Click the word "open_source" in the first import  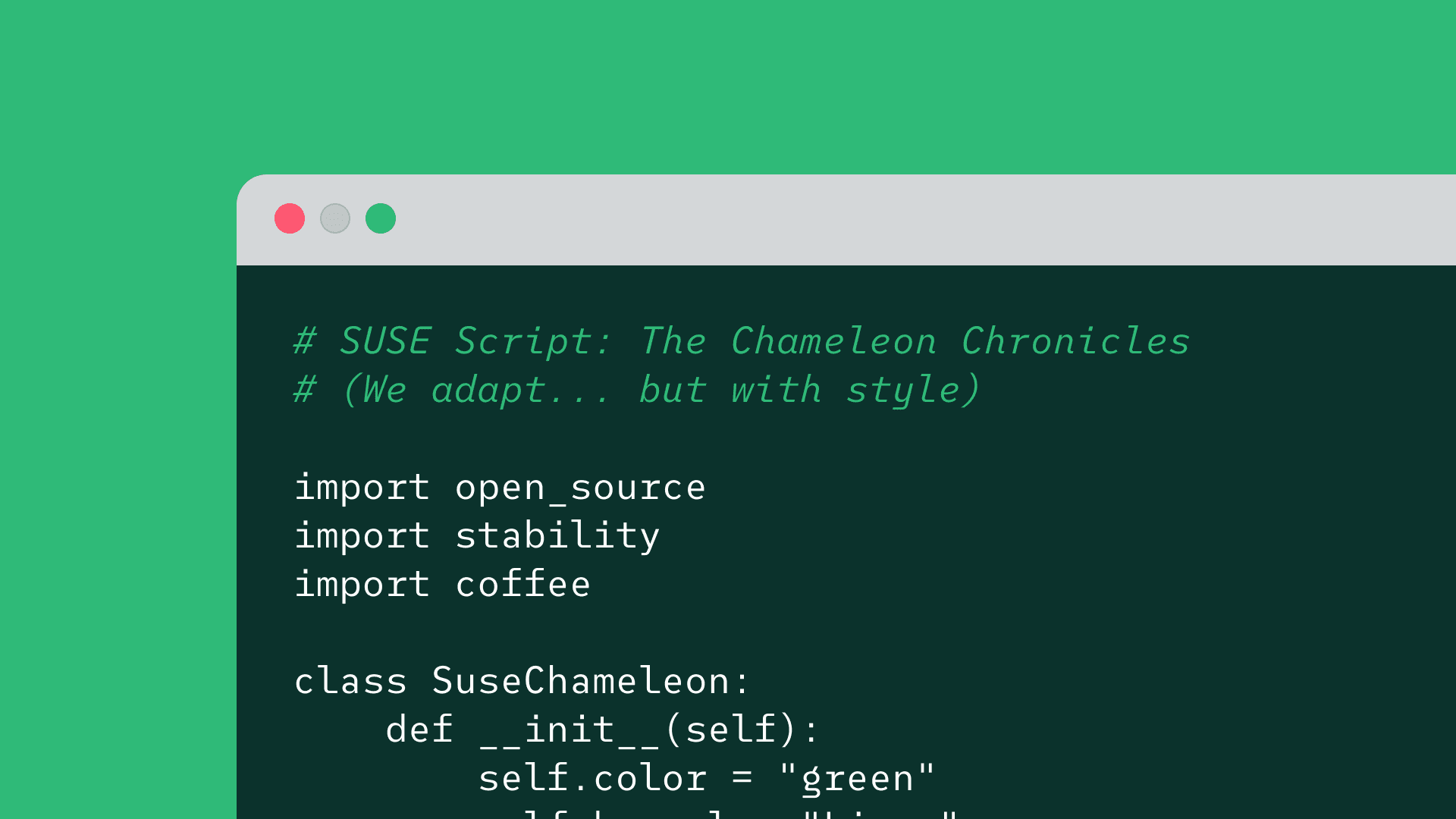tap(580, 487)
